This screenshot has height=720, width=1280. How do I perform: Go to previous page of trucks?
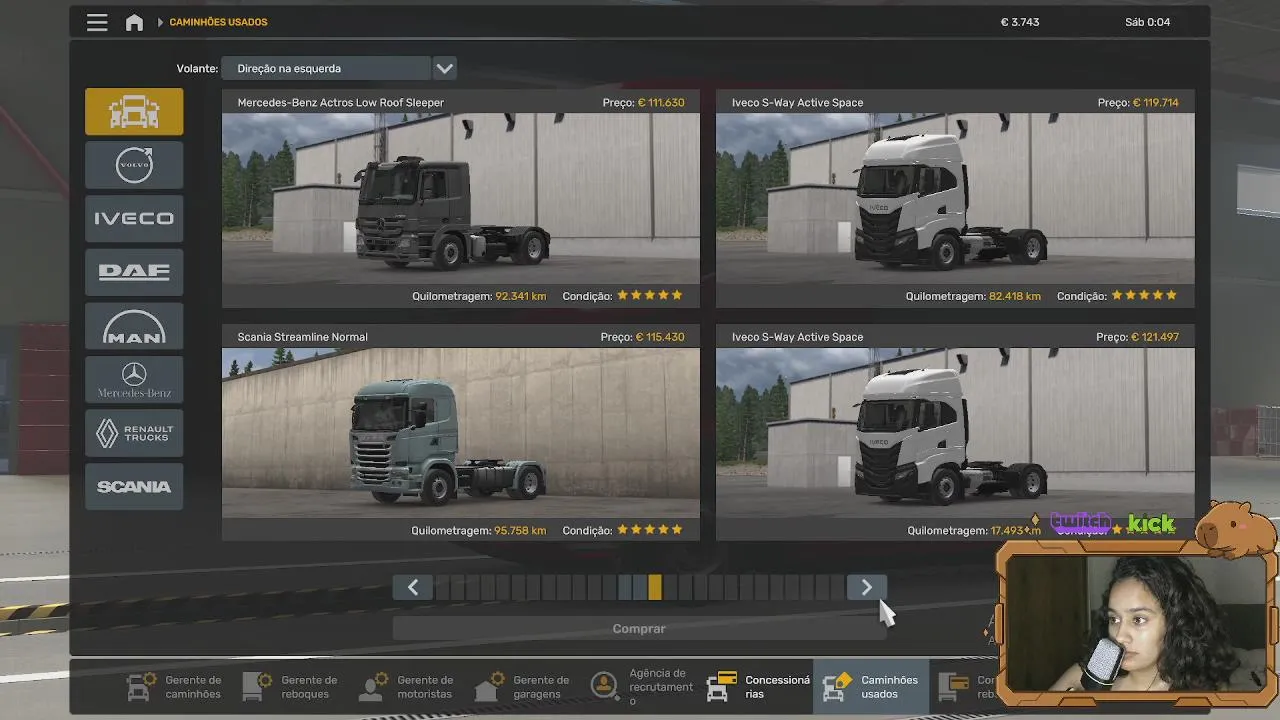click(x=413, y=588)
